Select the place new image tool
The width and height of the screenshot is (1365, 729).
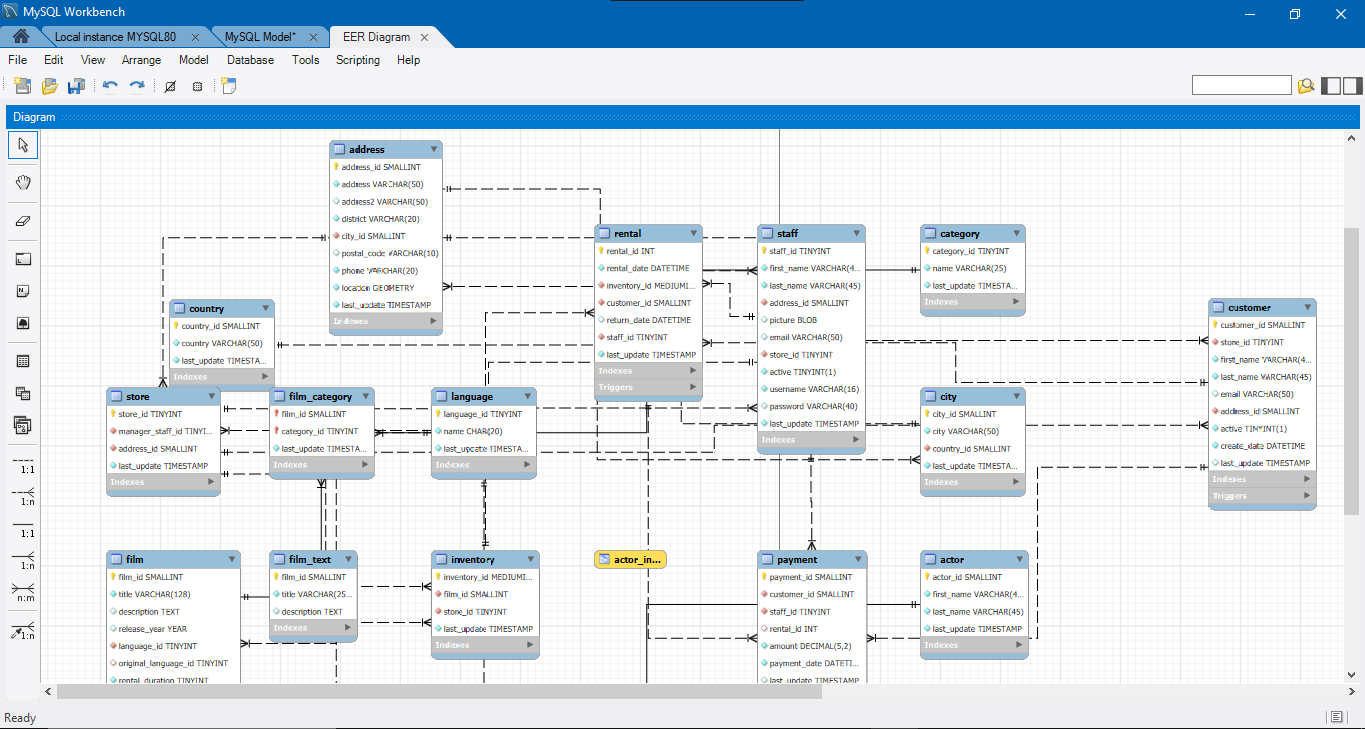[23, 324]
